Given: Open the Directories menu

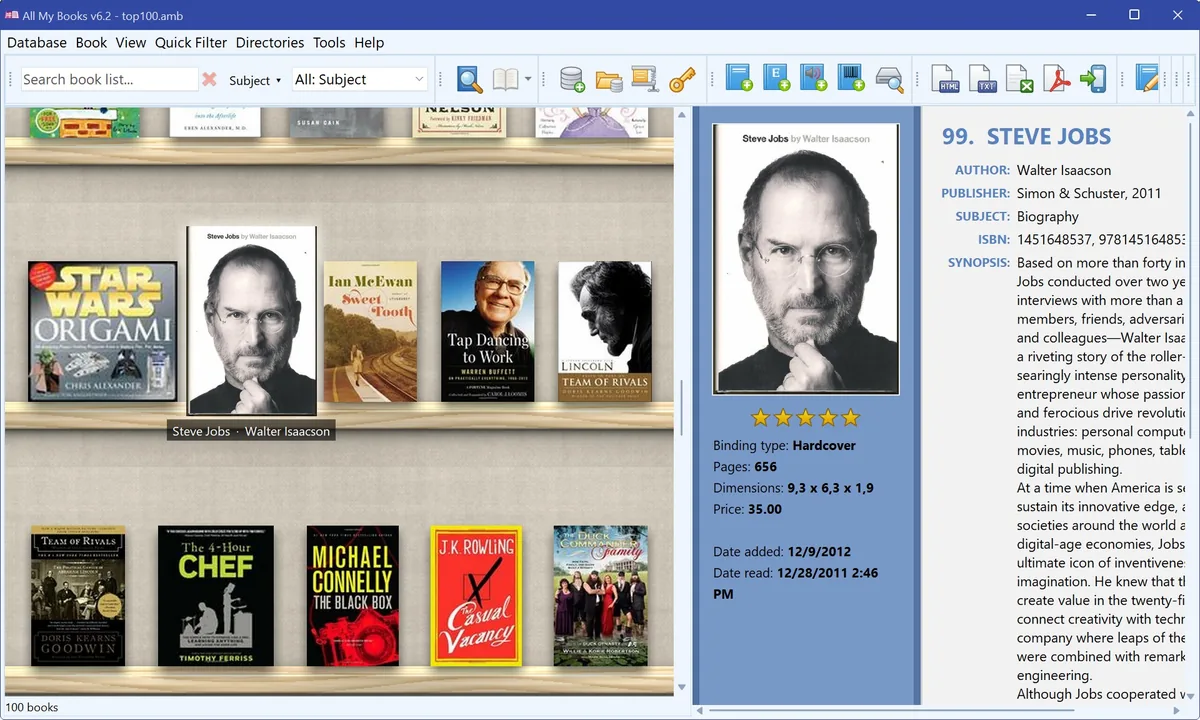Looking at the screenshot, I should click(270, 42).
